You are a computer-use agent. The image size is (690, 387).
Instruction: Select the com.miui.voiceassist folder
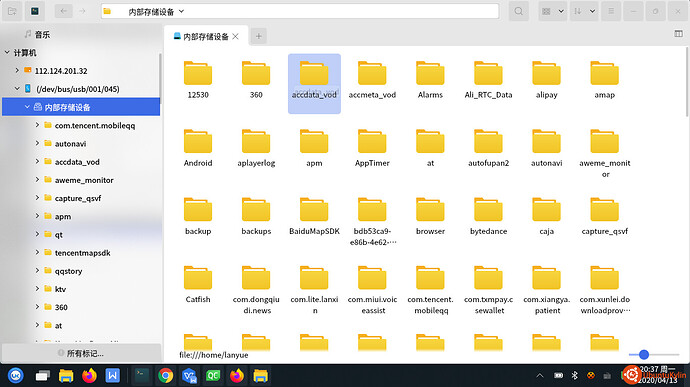[x=372, y=290]
